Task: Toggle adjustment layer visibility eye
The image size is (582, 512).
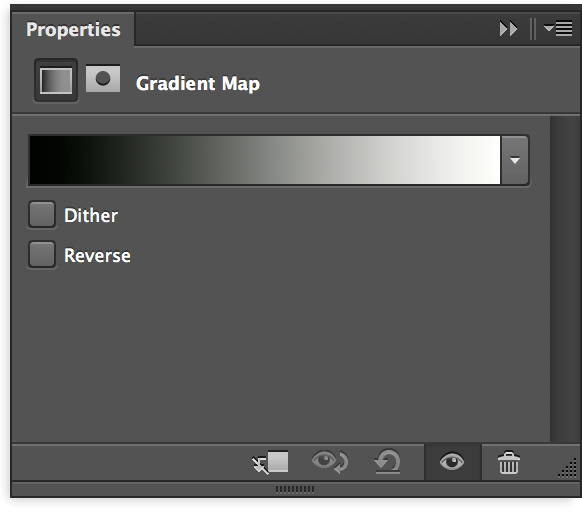Action: [452, 462]
